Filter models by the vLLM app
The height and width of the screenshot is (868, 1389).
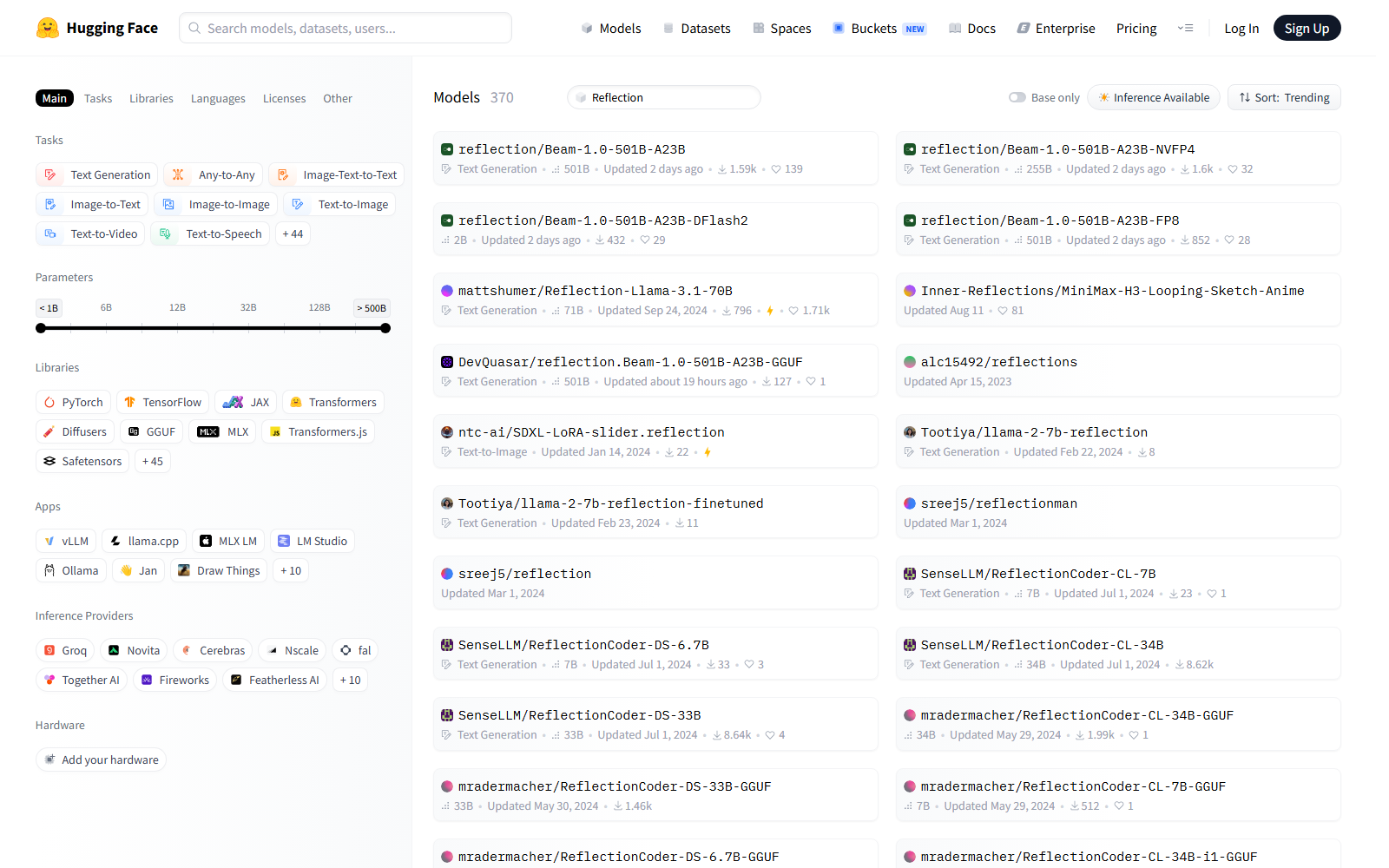click(66, 541)
